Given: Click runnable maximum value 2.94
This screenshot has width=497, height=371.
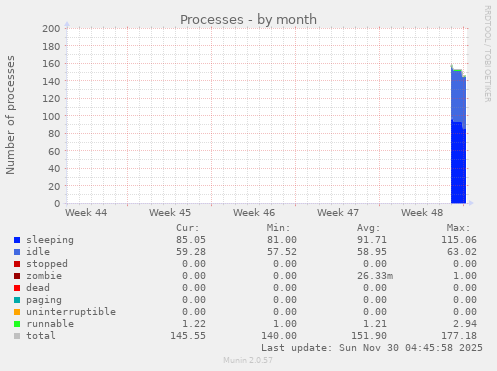Looking at the screenshot, I should pos(465,324).
